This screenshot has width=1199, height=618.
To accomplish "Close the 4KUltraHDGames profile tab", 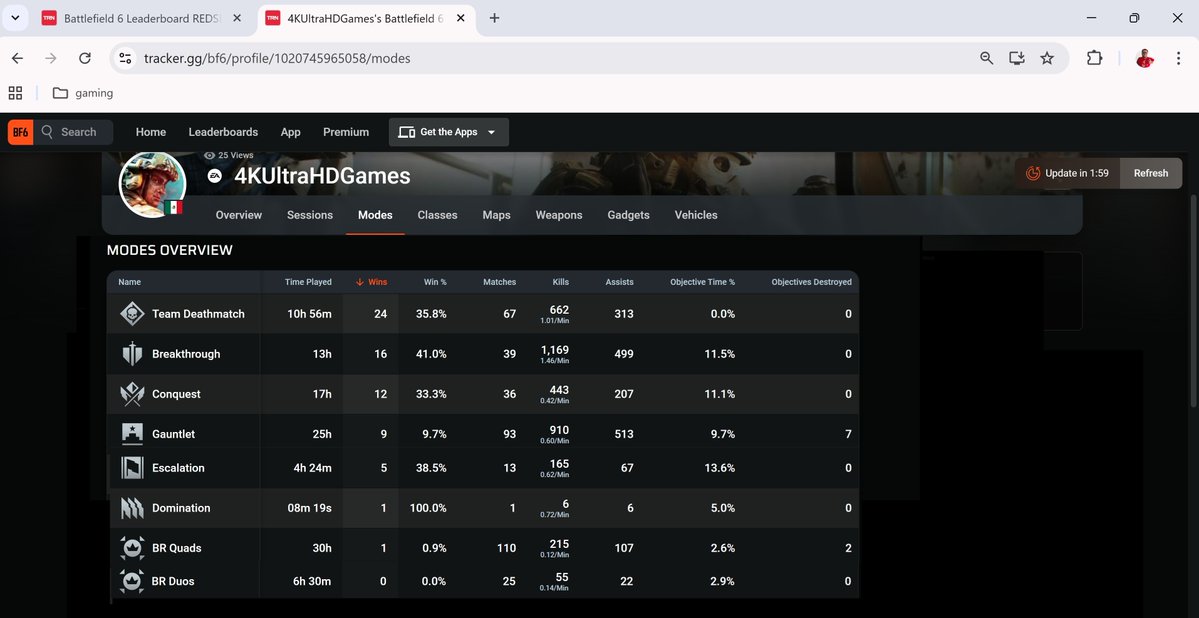I will tap(460, 18).
